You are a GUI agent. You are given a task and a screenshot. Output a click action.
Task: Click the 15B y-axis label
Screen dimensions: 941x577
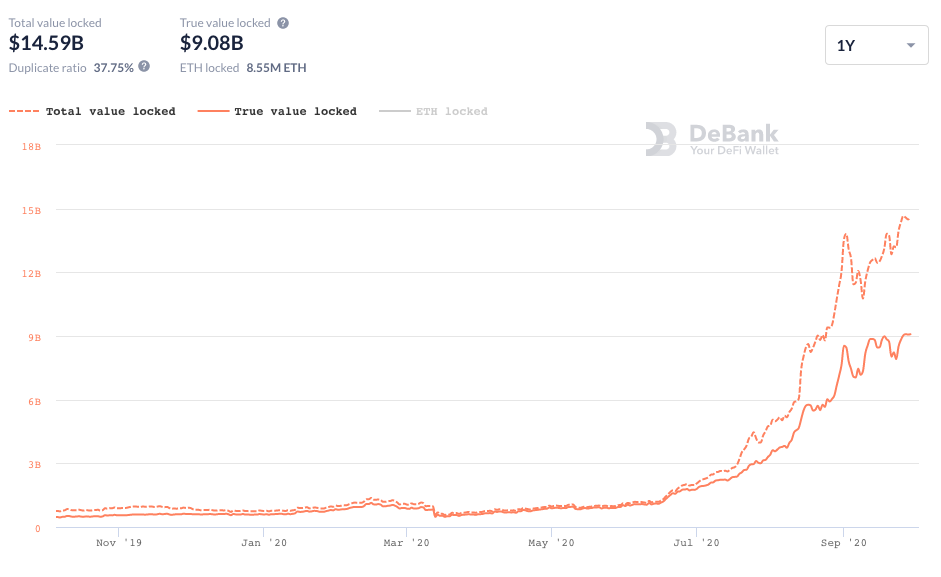coord(31,211)
